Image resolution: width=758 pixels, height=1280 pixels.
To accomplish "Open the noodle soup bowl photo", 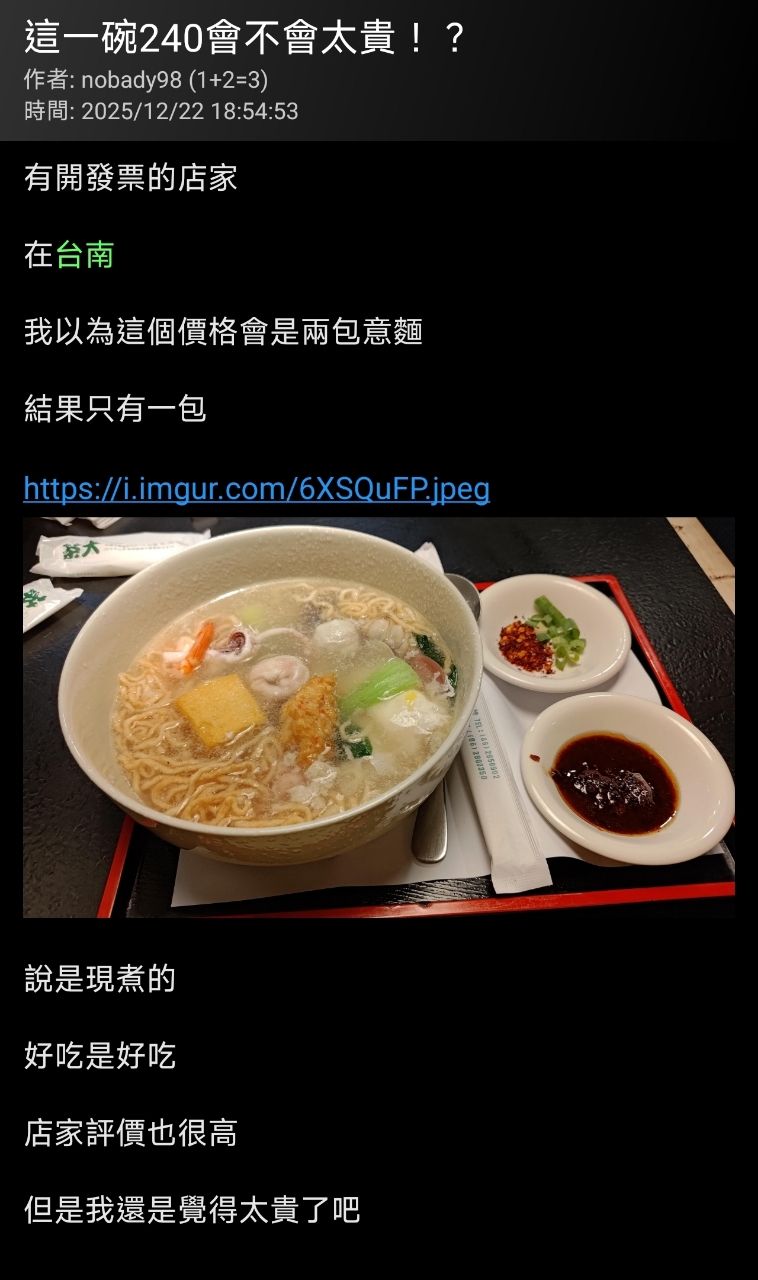I will [x=379, y=717].
